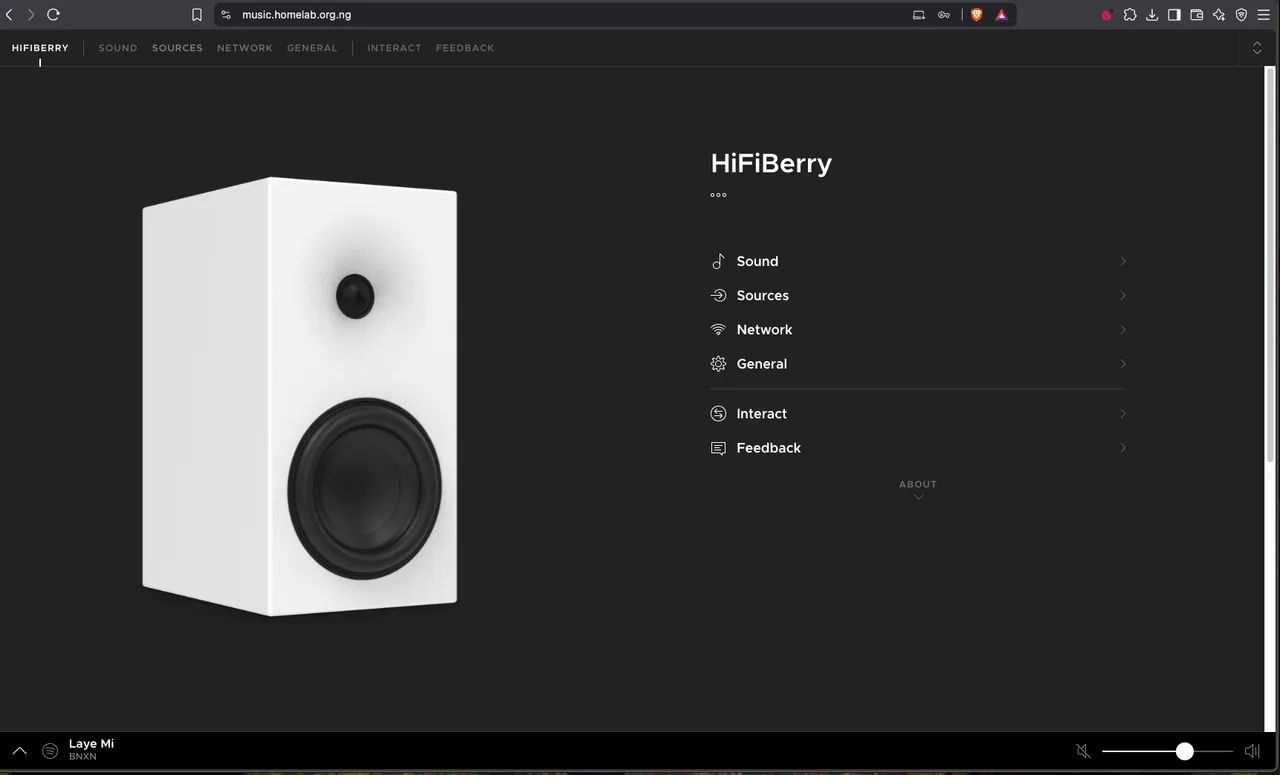This screenshot has width=1280, height=775.
Task: Open the Sources settings link
Action: pos(763,295)
